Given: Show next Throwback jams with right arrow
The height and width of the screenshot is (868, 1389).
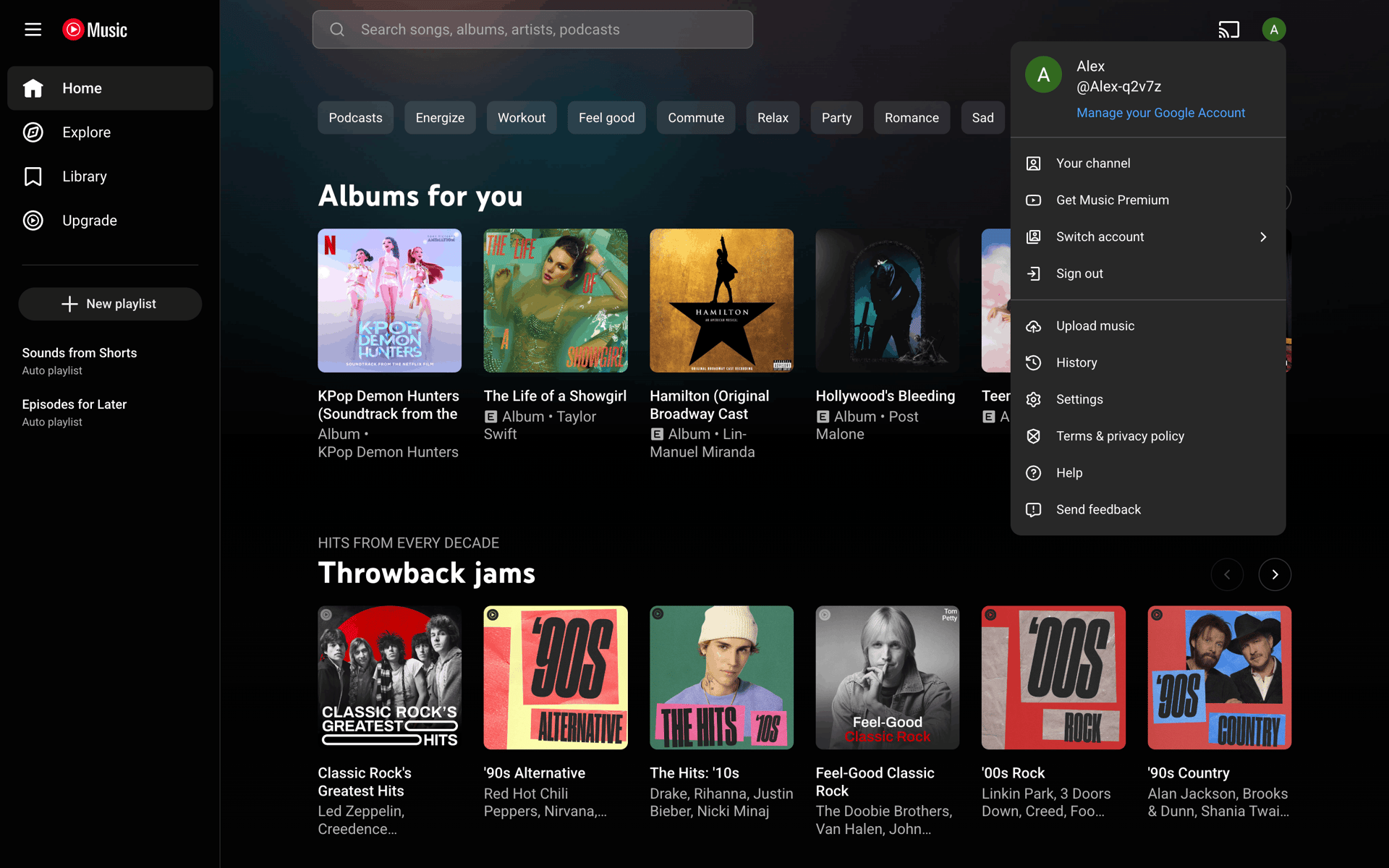Looking at the screenshot, I should click(x=1275, y=575).
